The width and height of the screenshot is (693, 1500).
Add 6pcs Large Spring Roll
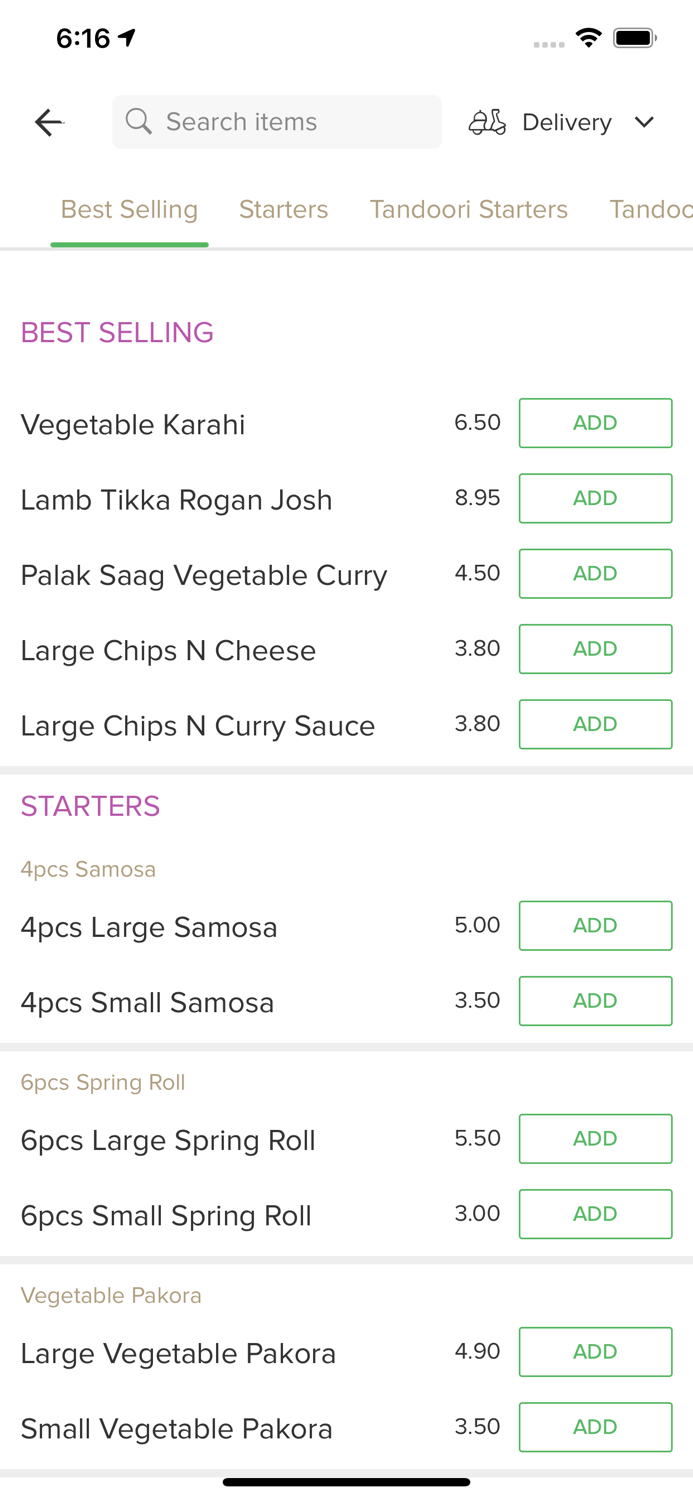click(x=595, y=1139)
